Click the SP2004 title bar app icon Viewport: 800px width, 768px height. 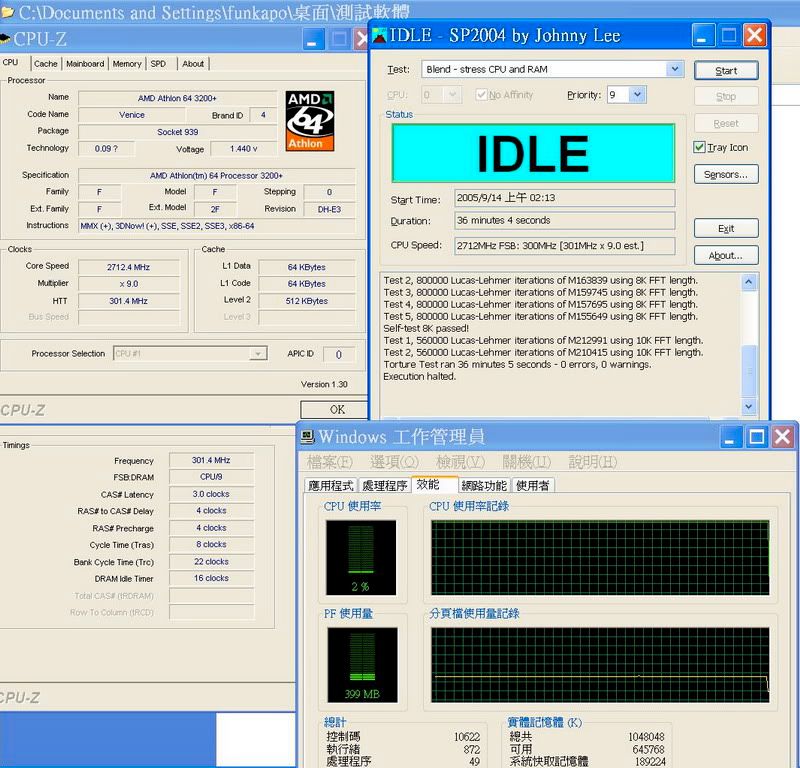coord(380,36)
